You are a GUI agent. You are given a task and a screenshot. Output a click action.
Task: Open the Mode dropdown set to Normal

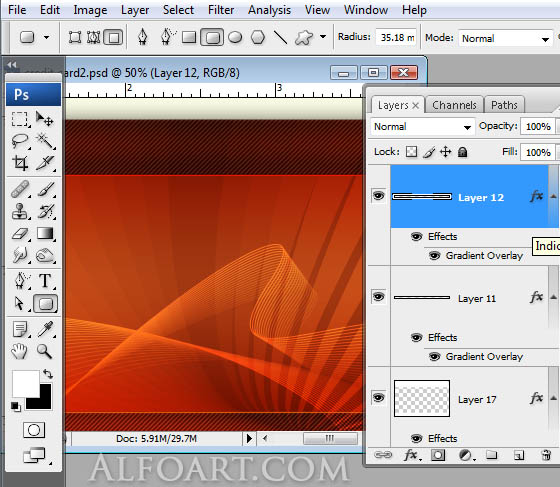point(505,38)
